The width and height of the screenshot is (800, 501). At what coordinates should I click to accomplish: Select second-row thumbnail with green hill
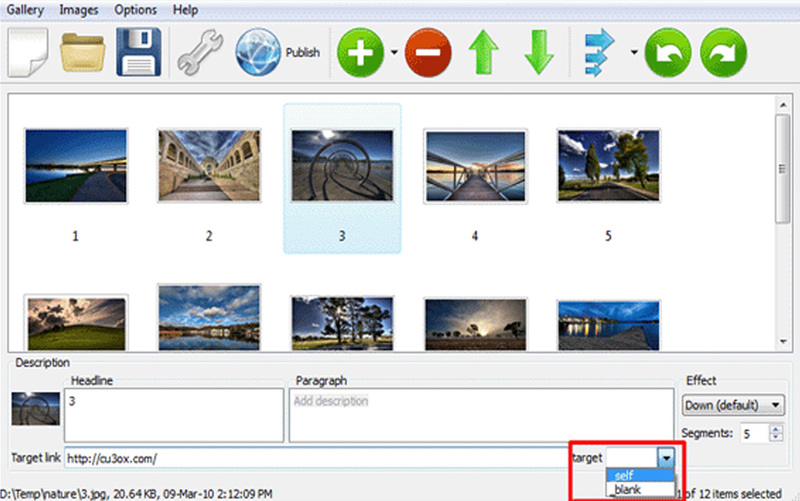[76, 323]
